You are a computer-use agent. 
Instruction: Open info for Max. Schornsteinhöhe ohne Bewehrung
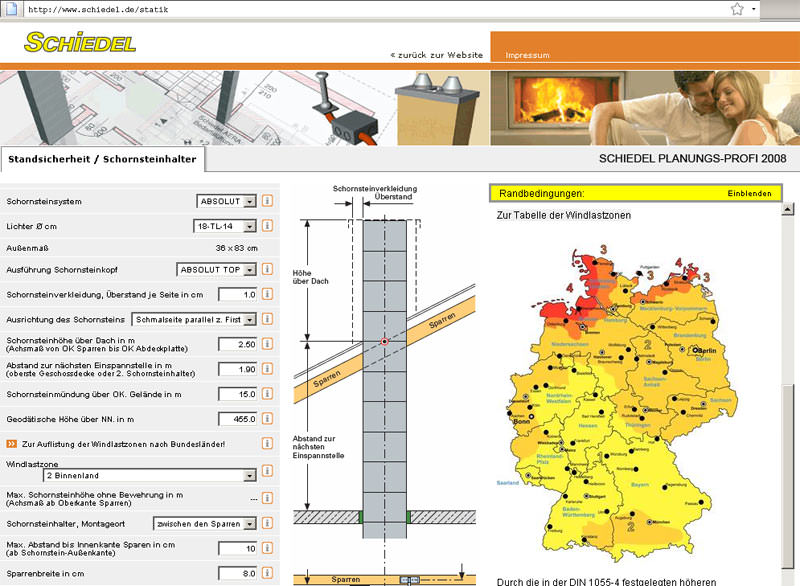267,498
